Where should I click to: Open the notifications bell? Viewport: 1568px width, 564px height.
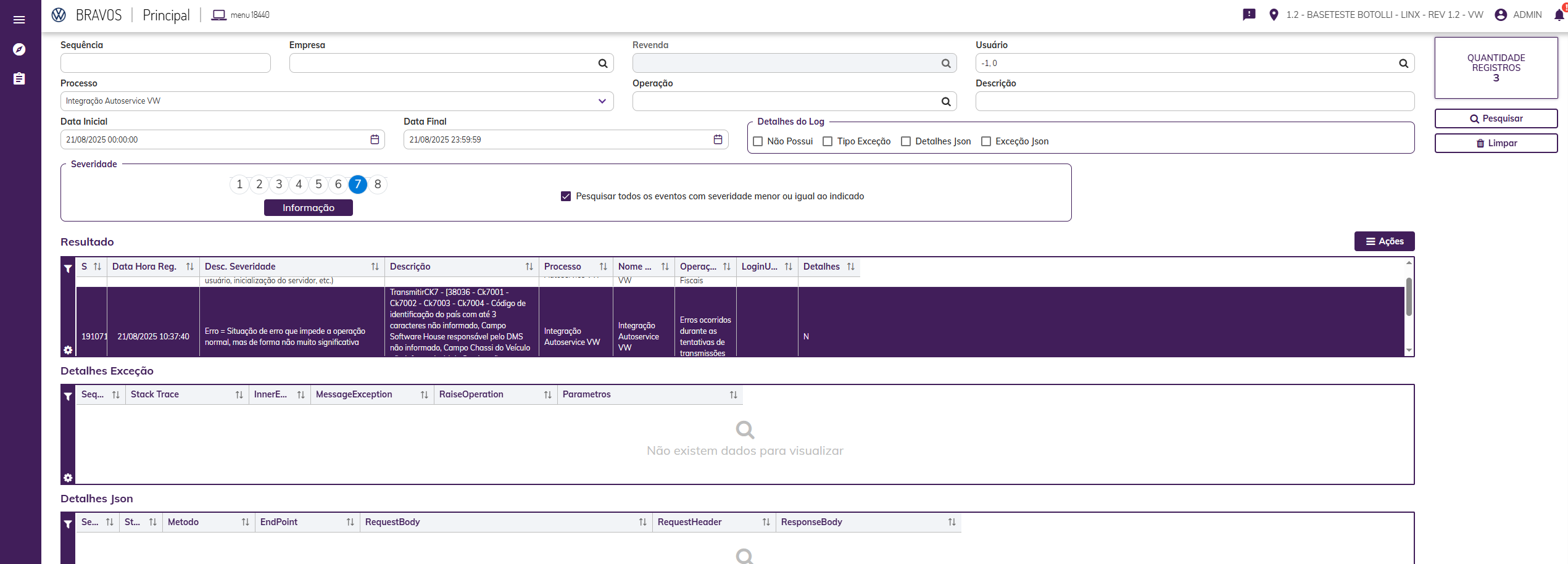point(1559,15)
